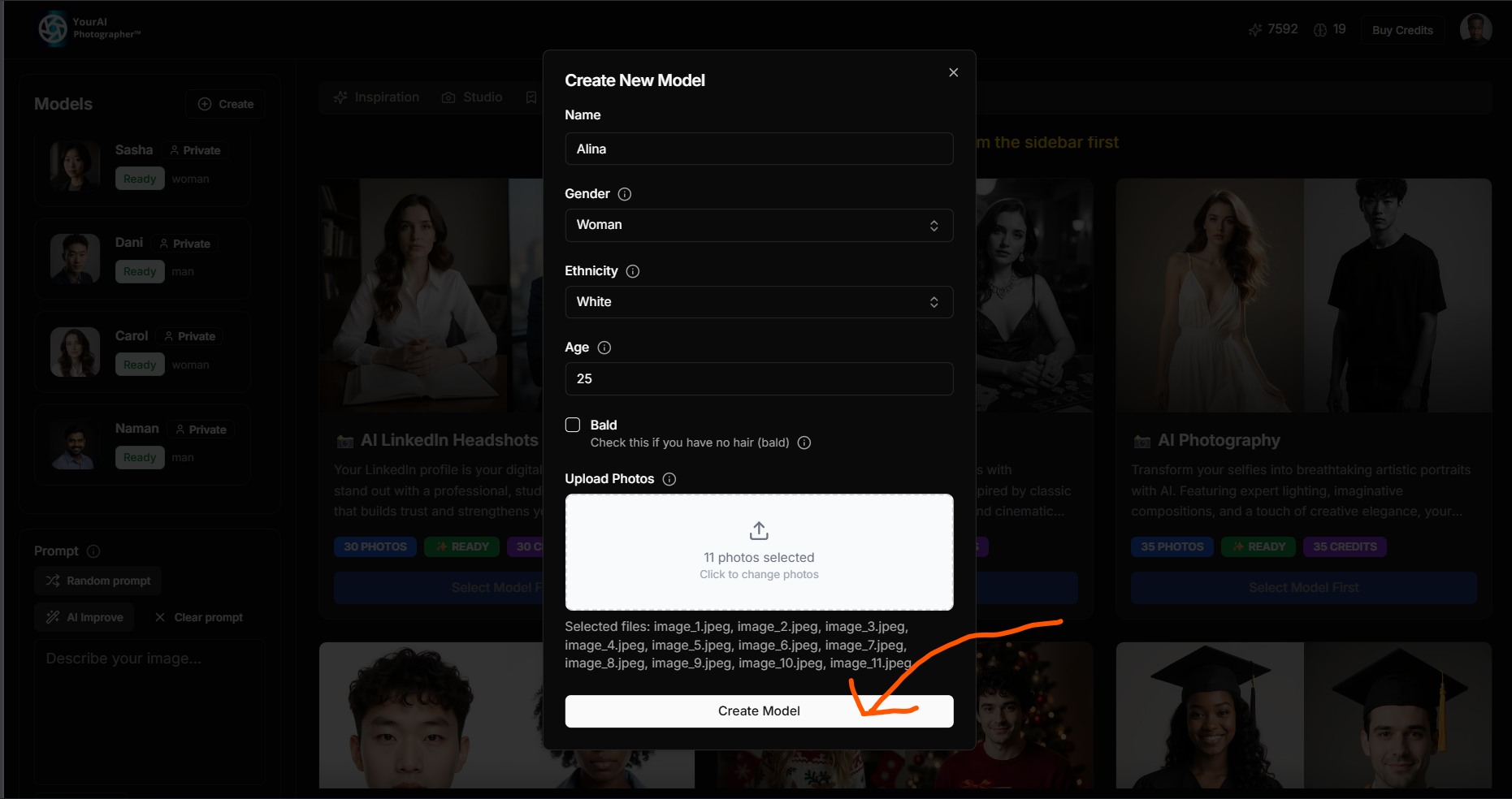Click the Ethnicity info icon

633,271
